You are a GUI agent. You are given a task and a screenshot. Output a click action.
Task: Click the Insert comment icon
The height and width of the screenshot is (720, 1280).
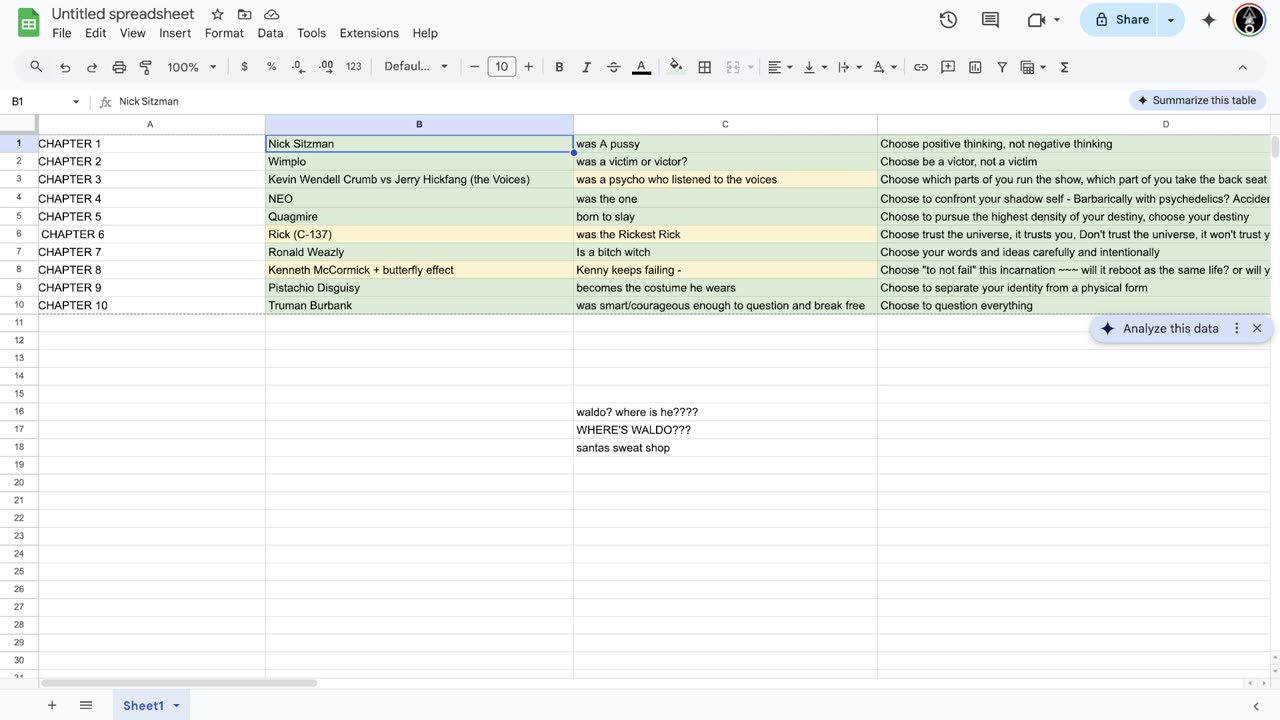pyautogui.click(x=948, y=67)
